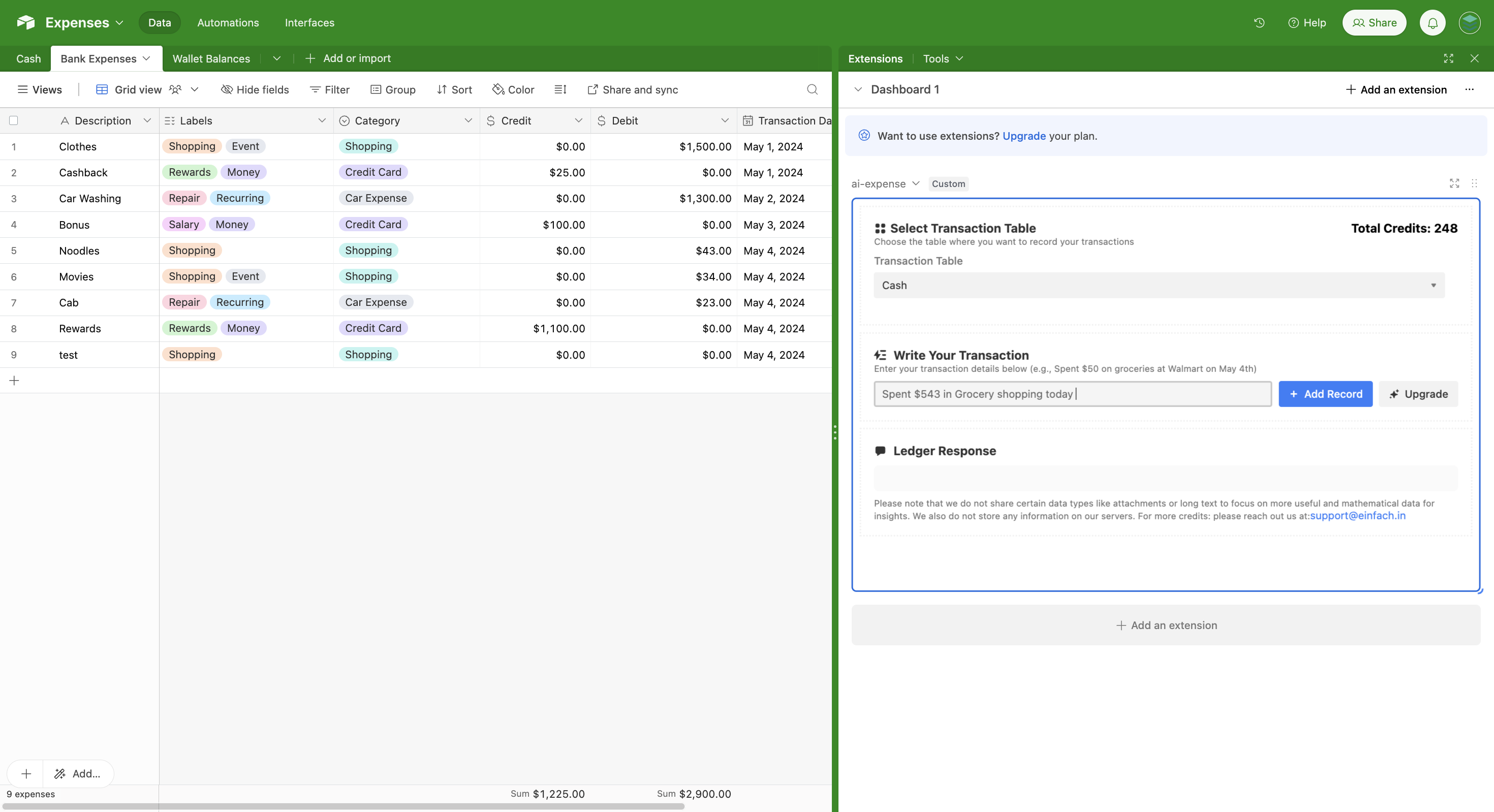Expand the Labels column options

click(322, 120)
